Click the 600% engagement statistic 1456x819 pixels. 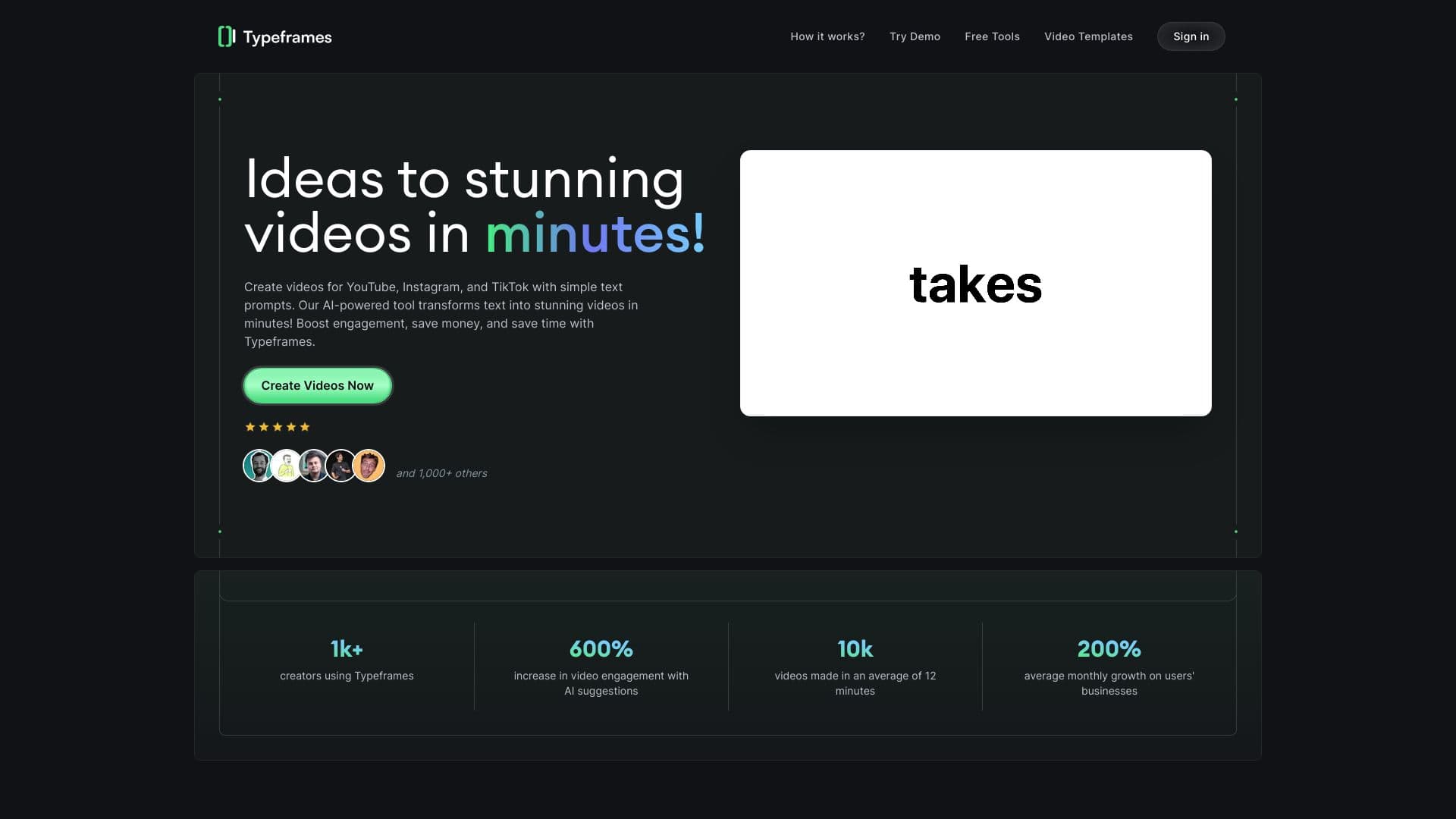(601, 648)
